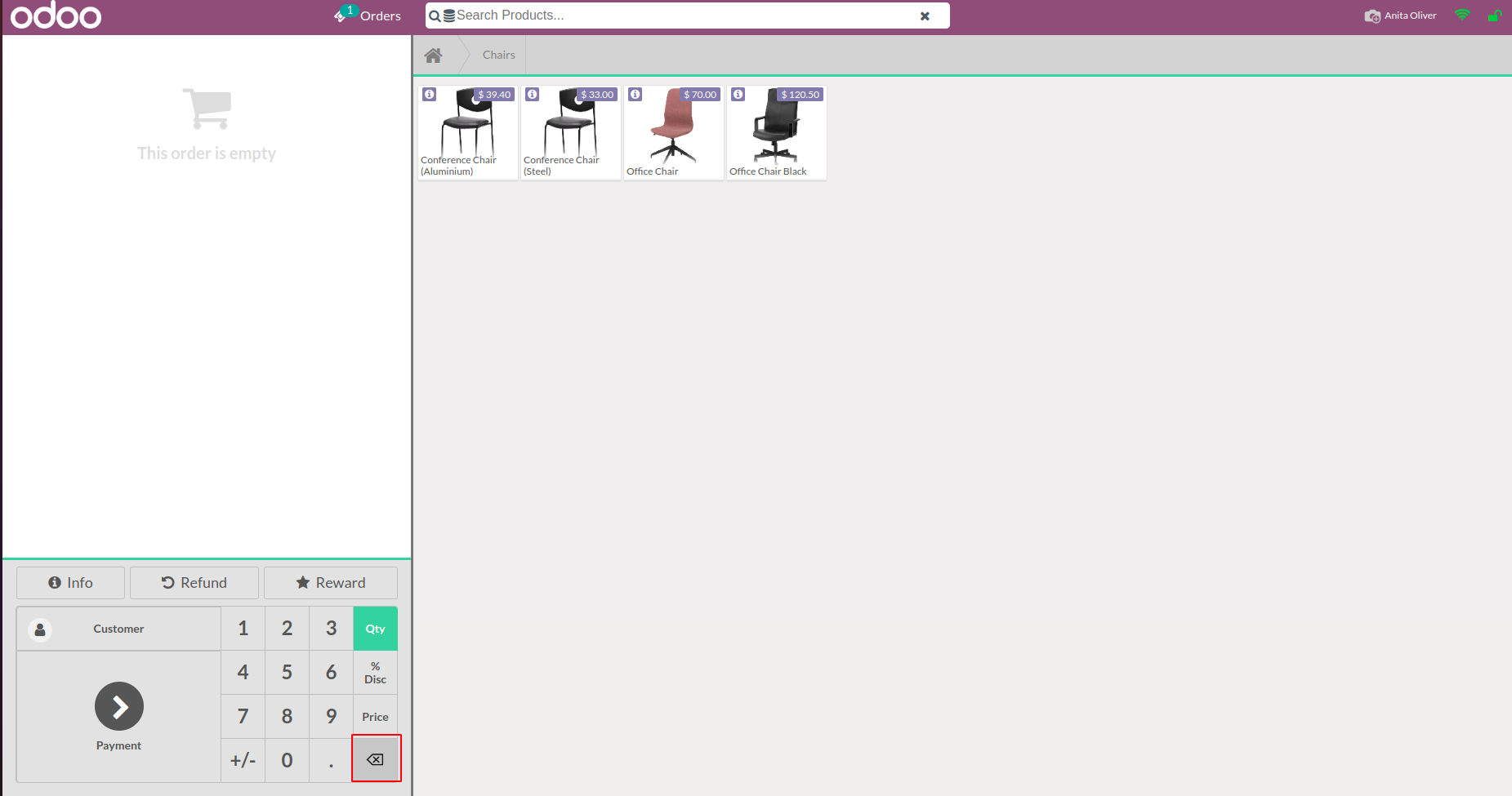
Task: Check the Wi-Fi connection status icon
Action: point(1462,16)
